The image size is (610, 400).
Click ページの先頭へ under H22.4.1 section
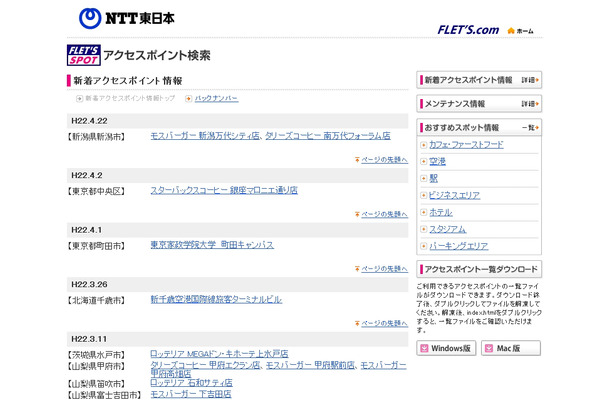pos(384,269)
